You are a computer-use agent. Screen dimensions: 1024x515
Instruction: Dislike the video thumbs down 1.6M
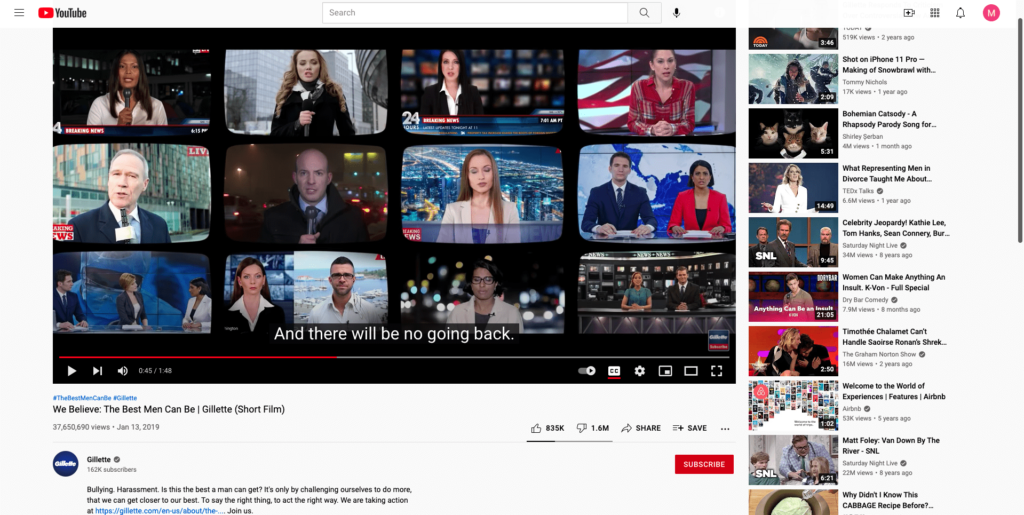point(592,428)
